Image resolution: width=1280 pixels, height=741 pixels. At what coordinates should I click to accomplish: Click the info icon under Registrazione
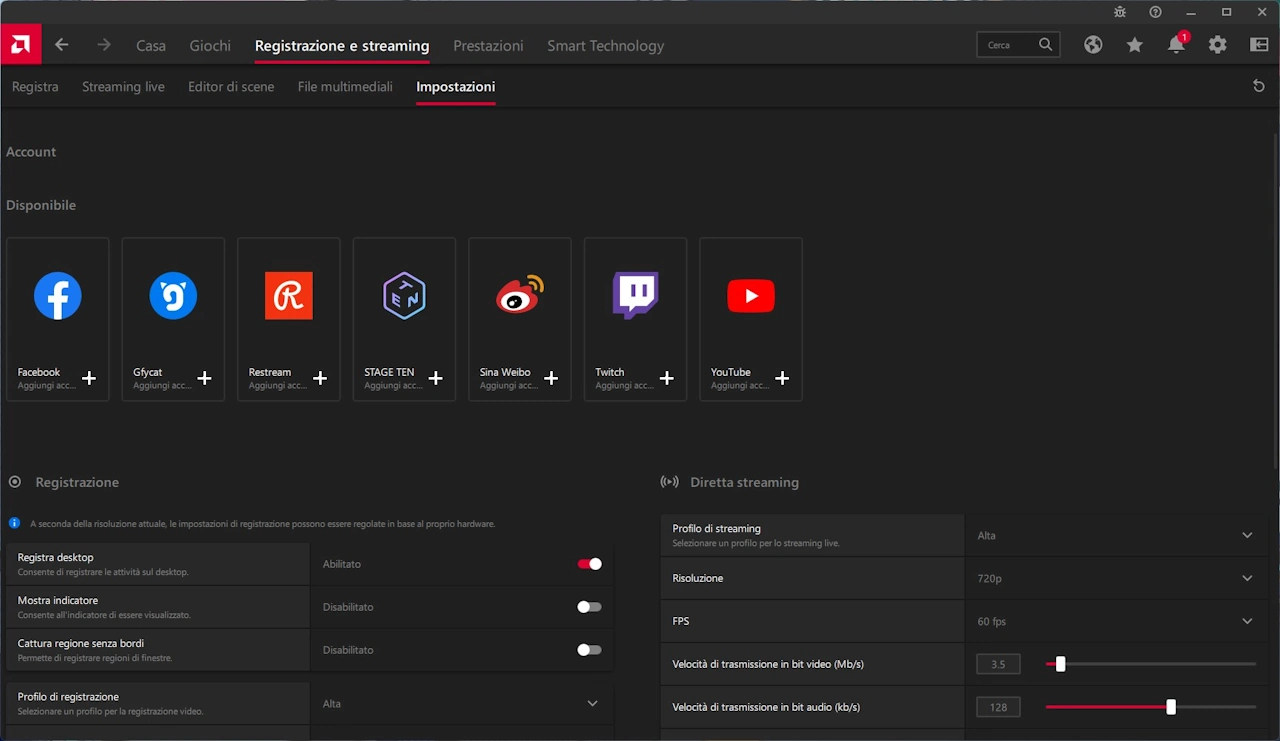14,523
